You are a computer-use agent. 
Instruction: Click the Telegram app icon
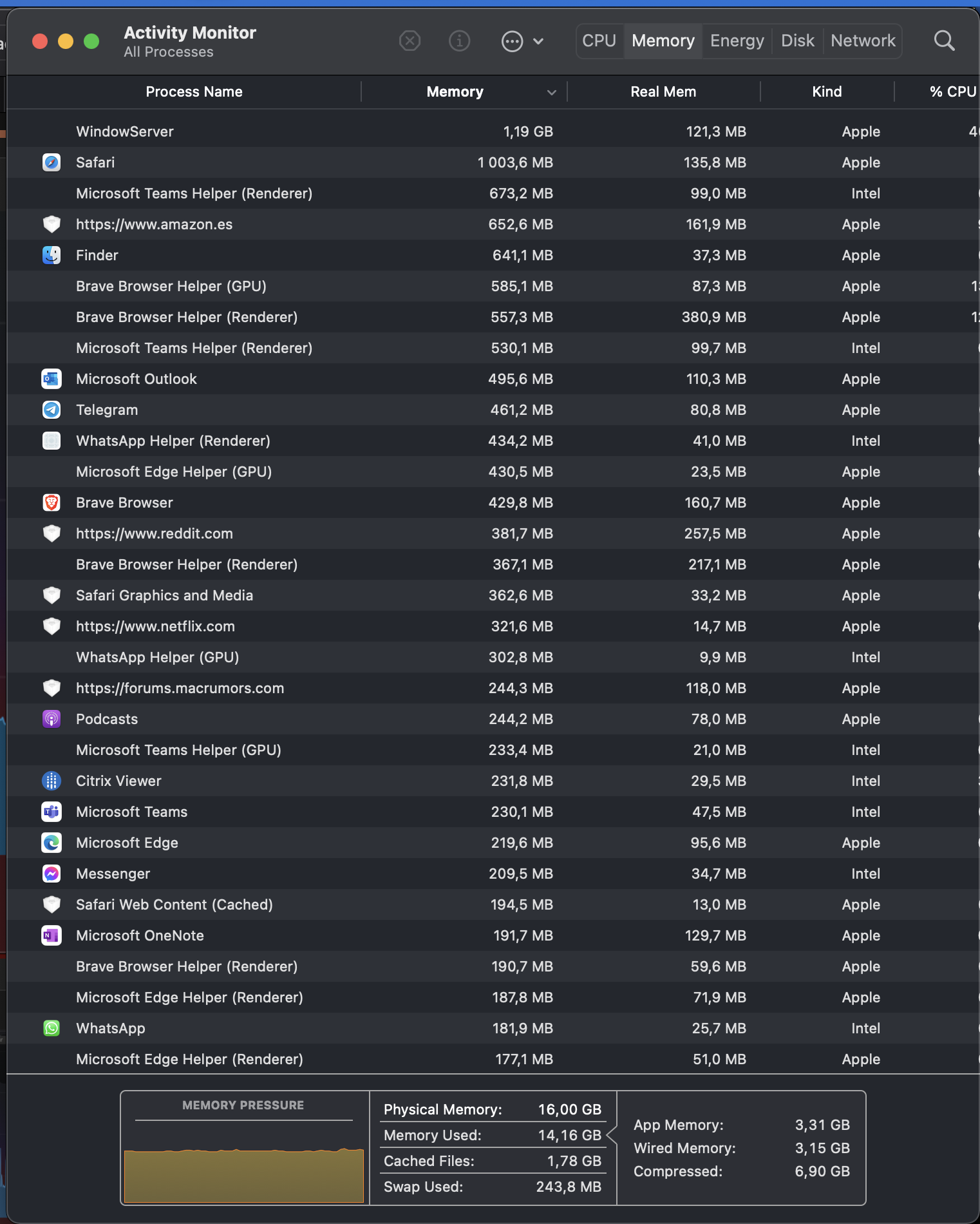click(x=52, y=410)
